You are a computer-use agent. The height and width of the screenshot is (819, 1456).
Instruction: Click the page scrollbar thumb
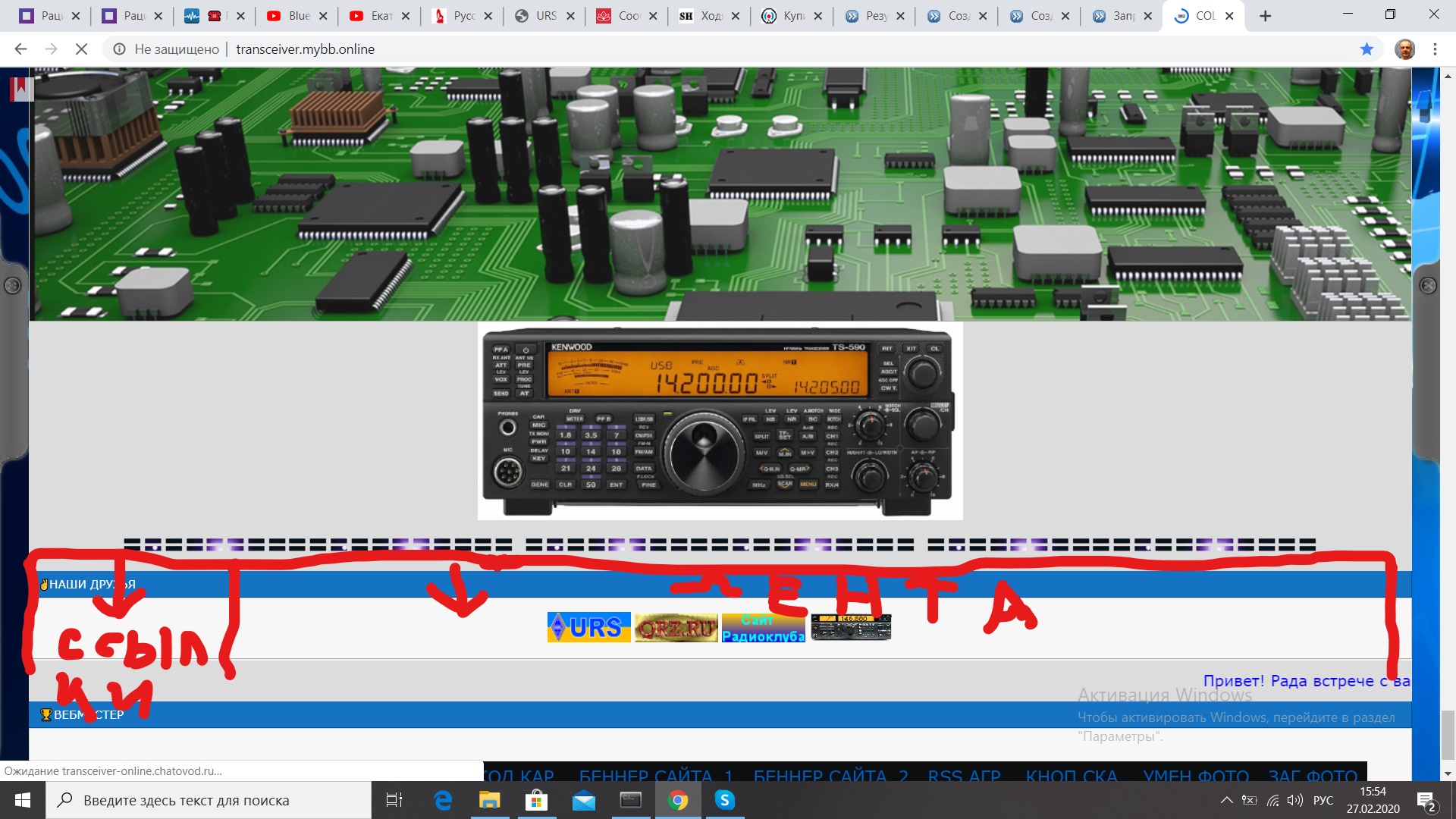click(x=1448, y=735)
